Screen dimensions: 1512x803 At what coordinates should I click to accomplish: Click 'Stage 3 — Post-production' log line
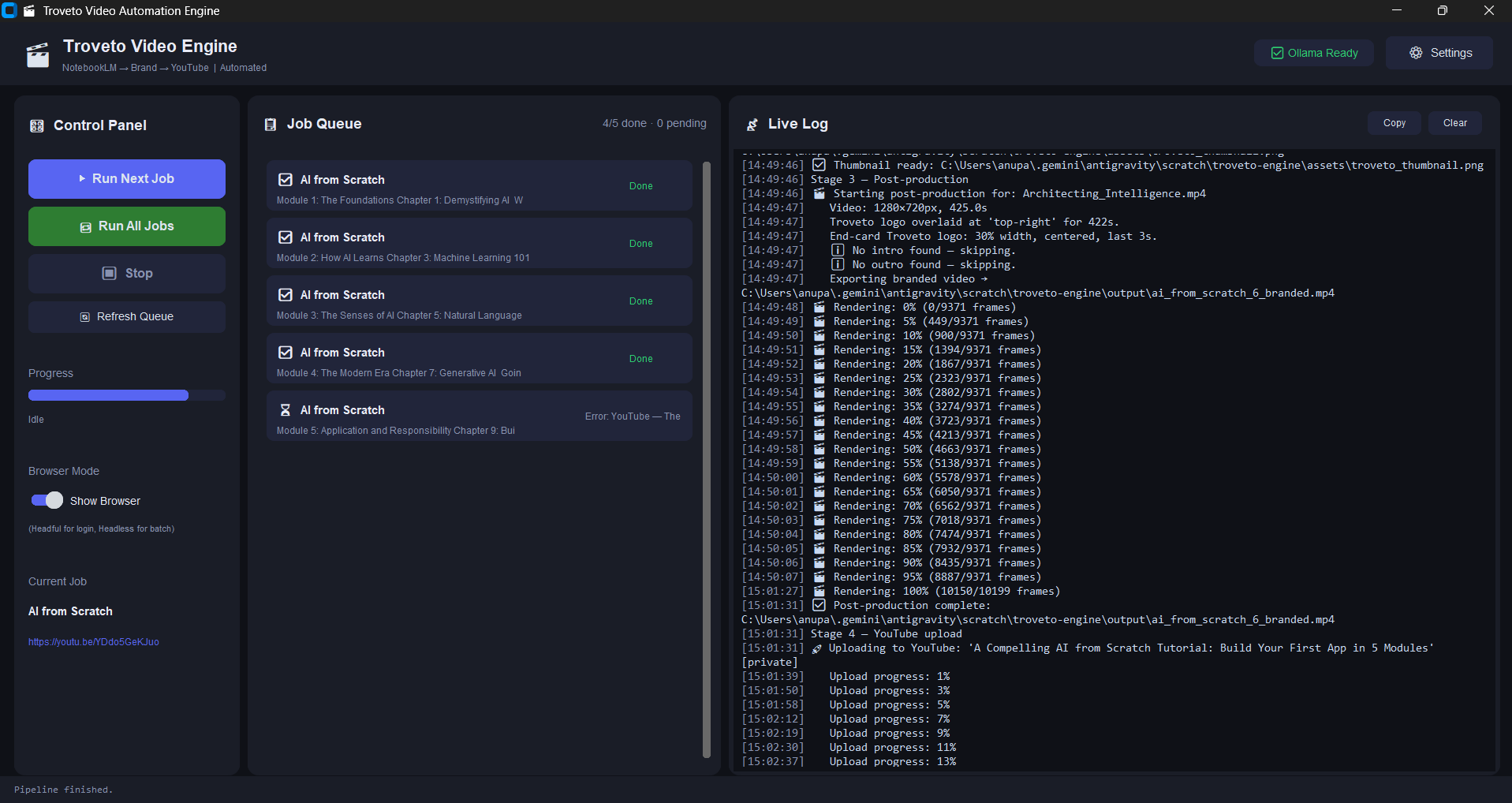point(890,180)
